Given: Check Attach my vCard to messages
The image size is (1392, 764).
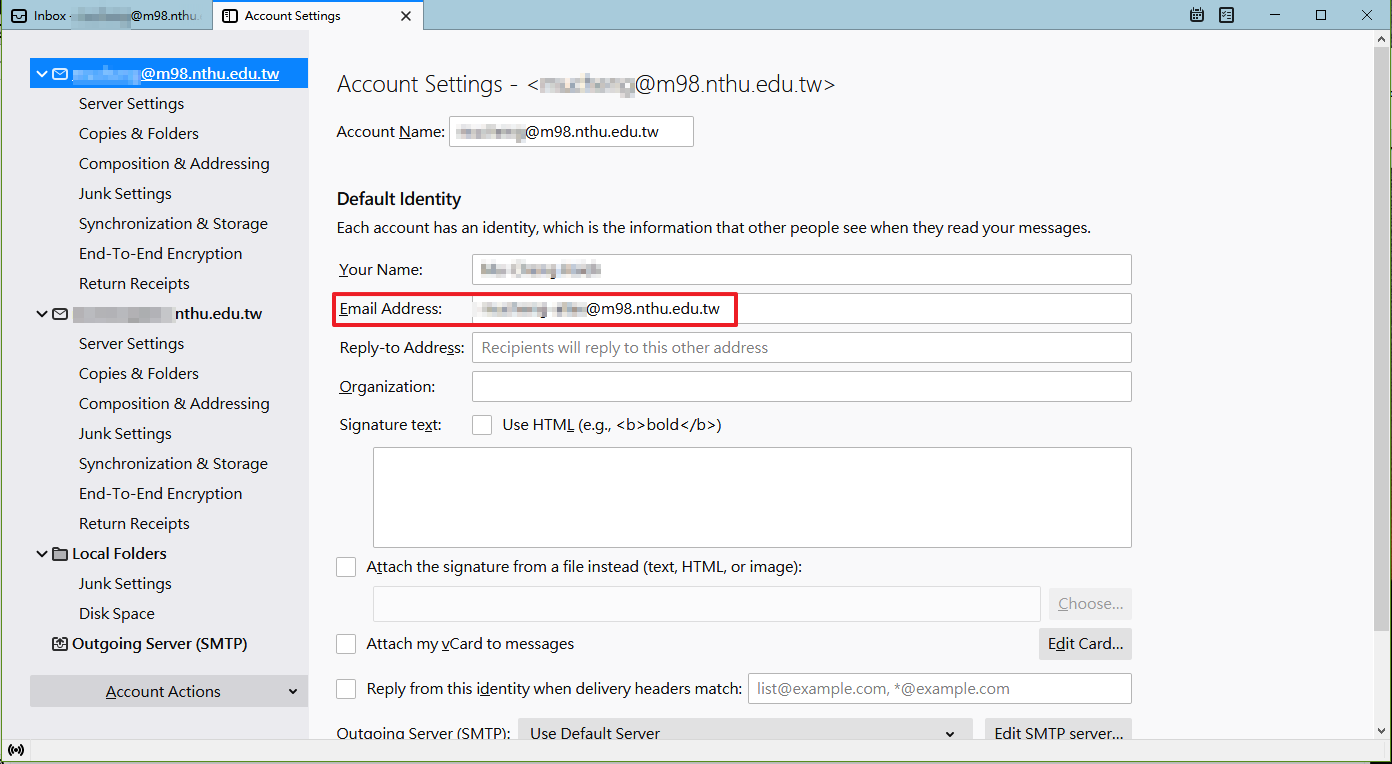Looking at the screenshot, I should 346,644.
